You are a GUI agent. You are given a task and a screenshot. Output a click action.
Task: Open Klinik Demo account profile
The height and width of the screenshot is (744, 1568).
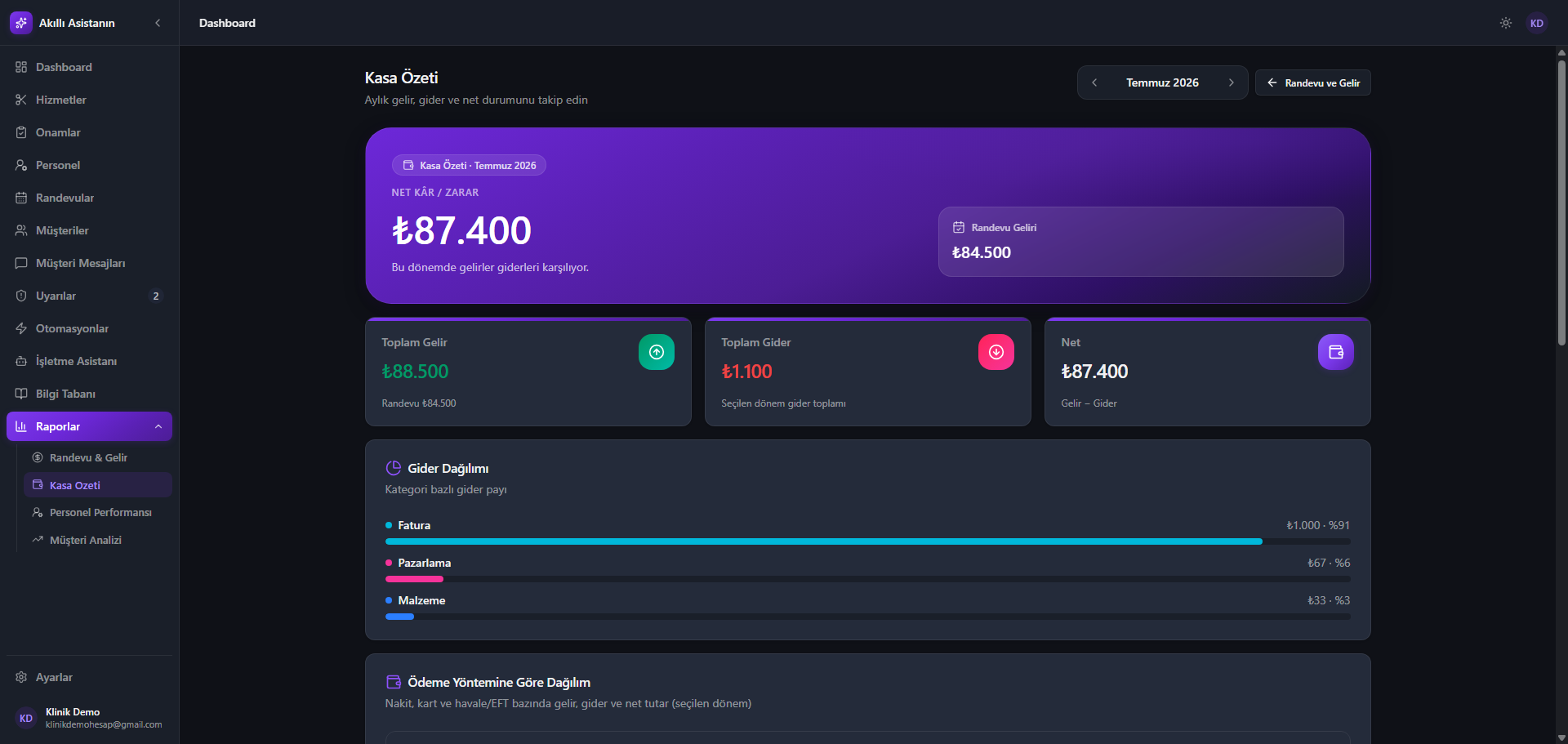(89, 718)
